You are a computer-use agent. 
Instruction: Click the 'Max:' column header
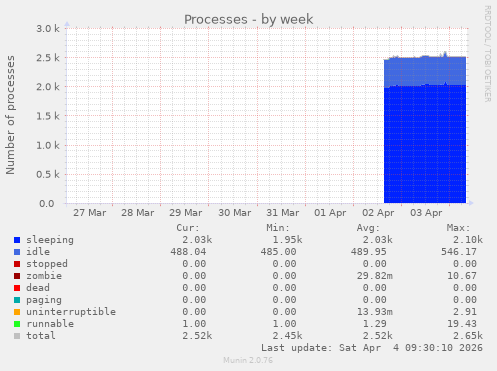(458, 228)
